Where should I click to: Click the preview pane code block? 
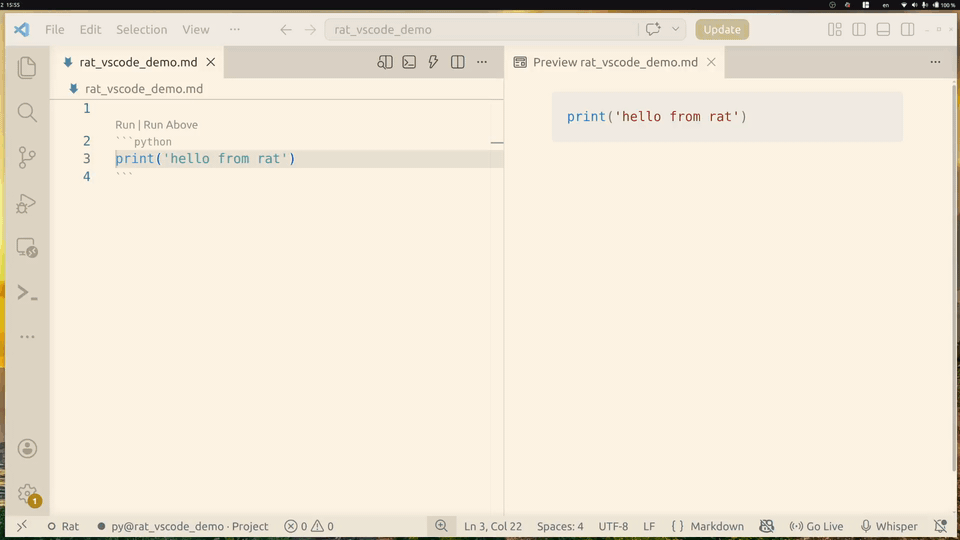tap(727, 117)
